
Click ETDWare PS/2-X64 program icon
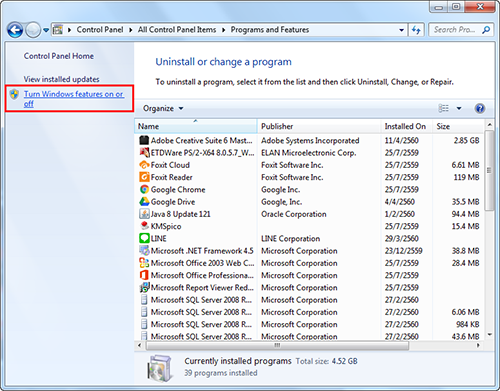click(144, 153)
